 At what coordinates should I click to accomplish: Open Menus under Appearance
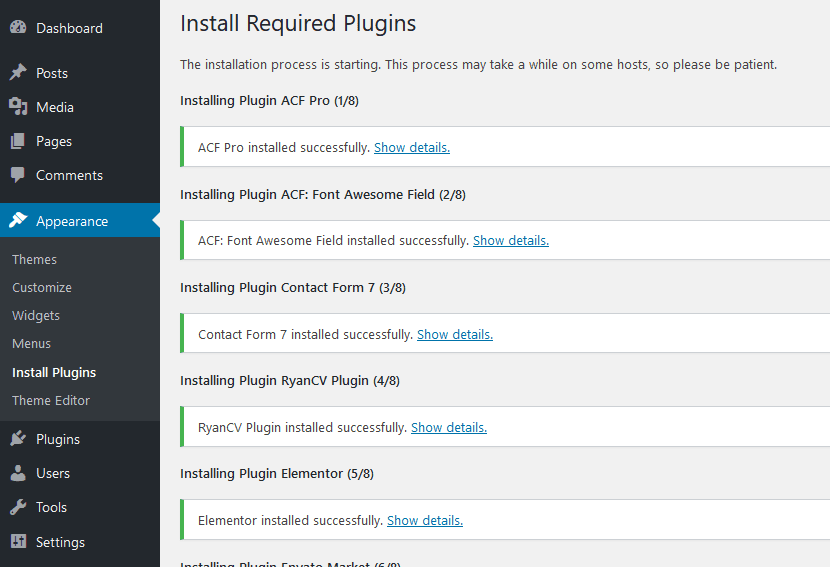pyautogui.click(x=31, y=344)
